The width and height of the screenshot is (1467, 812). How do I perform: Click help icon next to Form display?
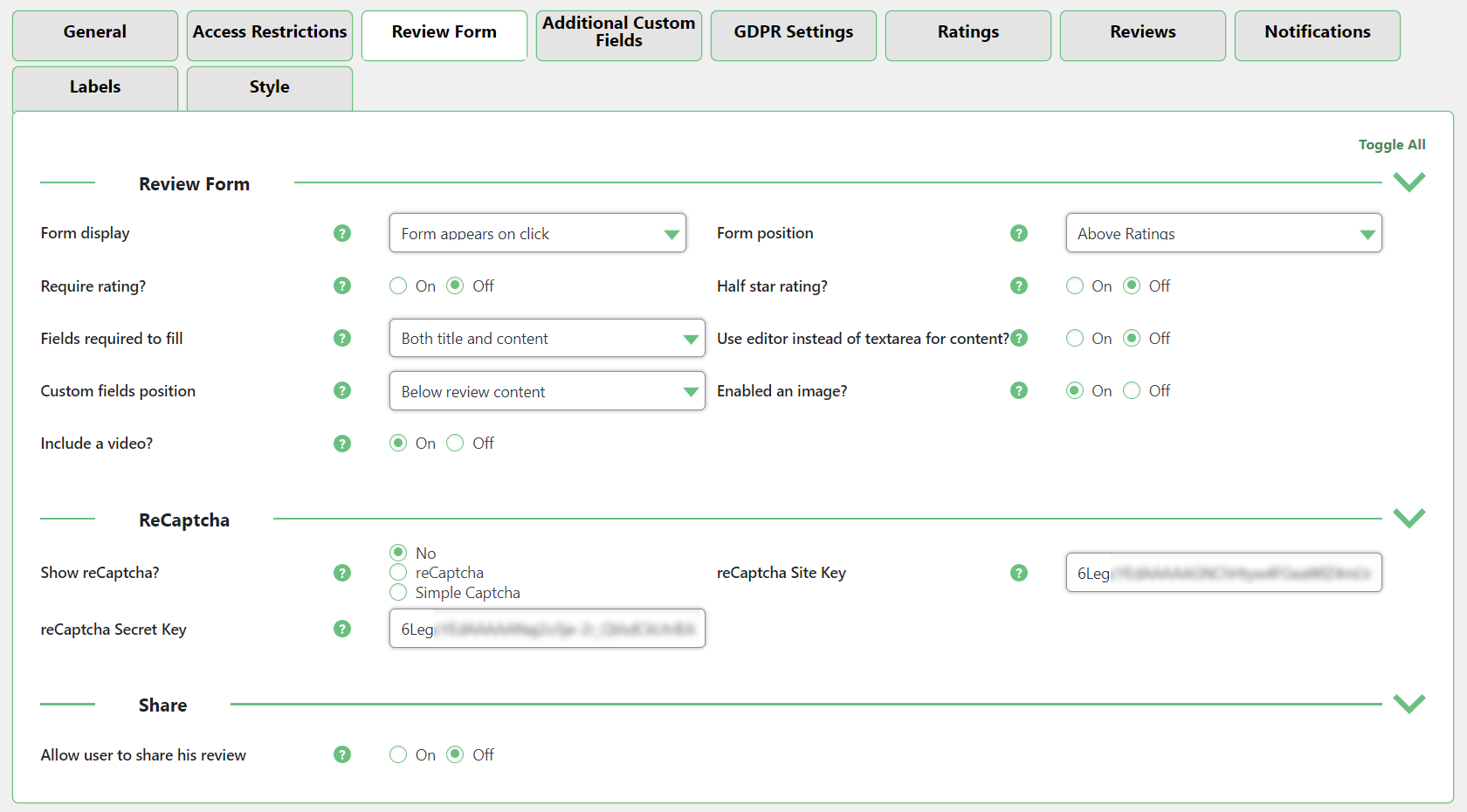[x=342, y=233]
